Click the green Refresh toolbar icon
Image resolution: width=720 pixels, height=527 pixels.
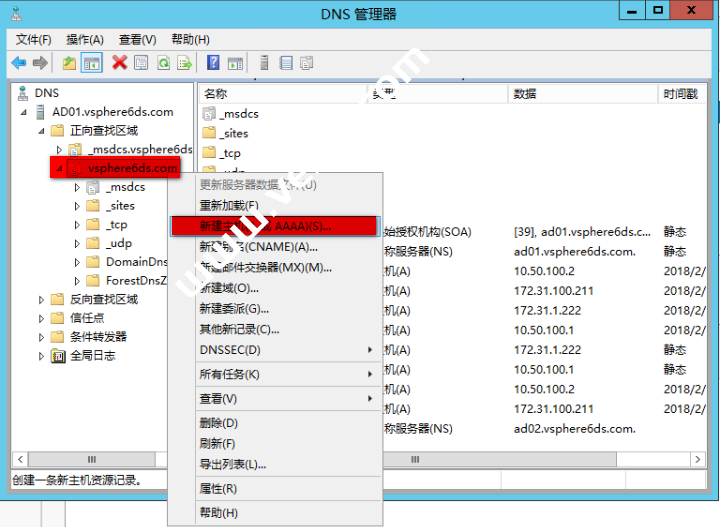point(163,63)
